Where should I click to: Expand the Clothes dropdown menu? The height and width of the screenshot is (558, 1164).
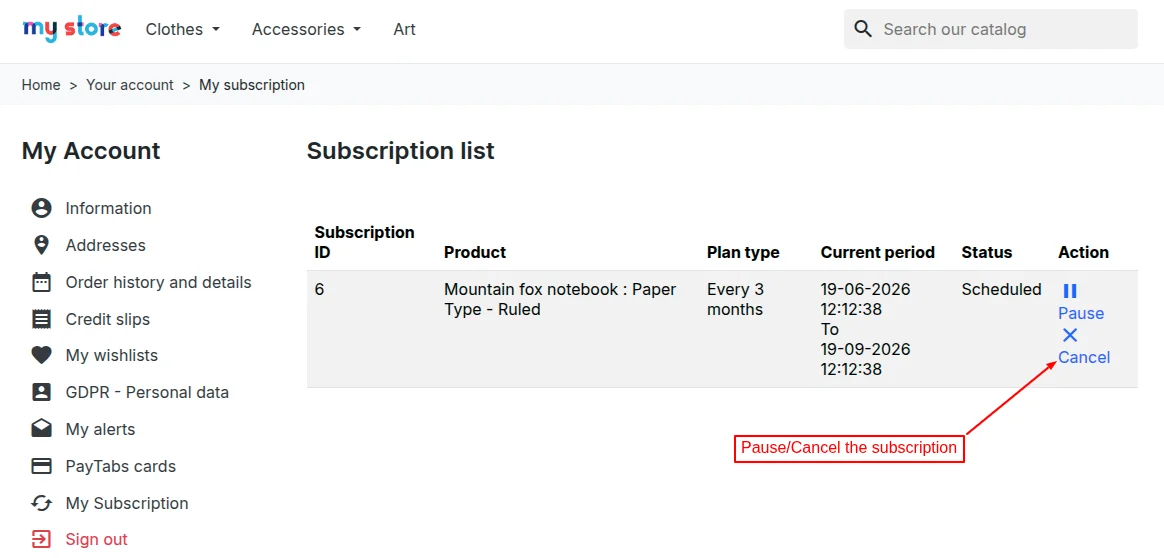tap(183, 30)
